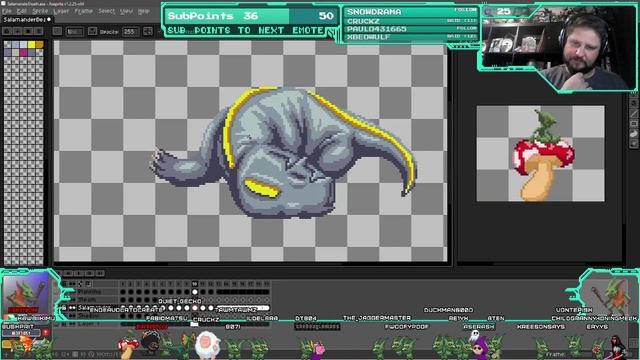Click the brush size field
The width and height of the screenshot is (640, 360).
[x=75, y=31]
